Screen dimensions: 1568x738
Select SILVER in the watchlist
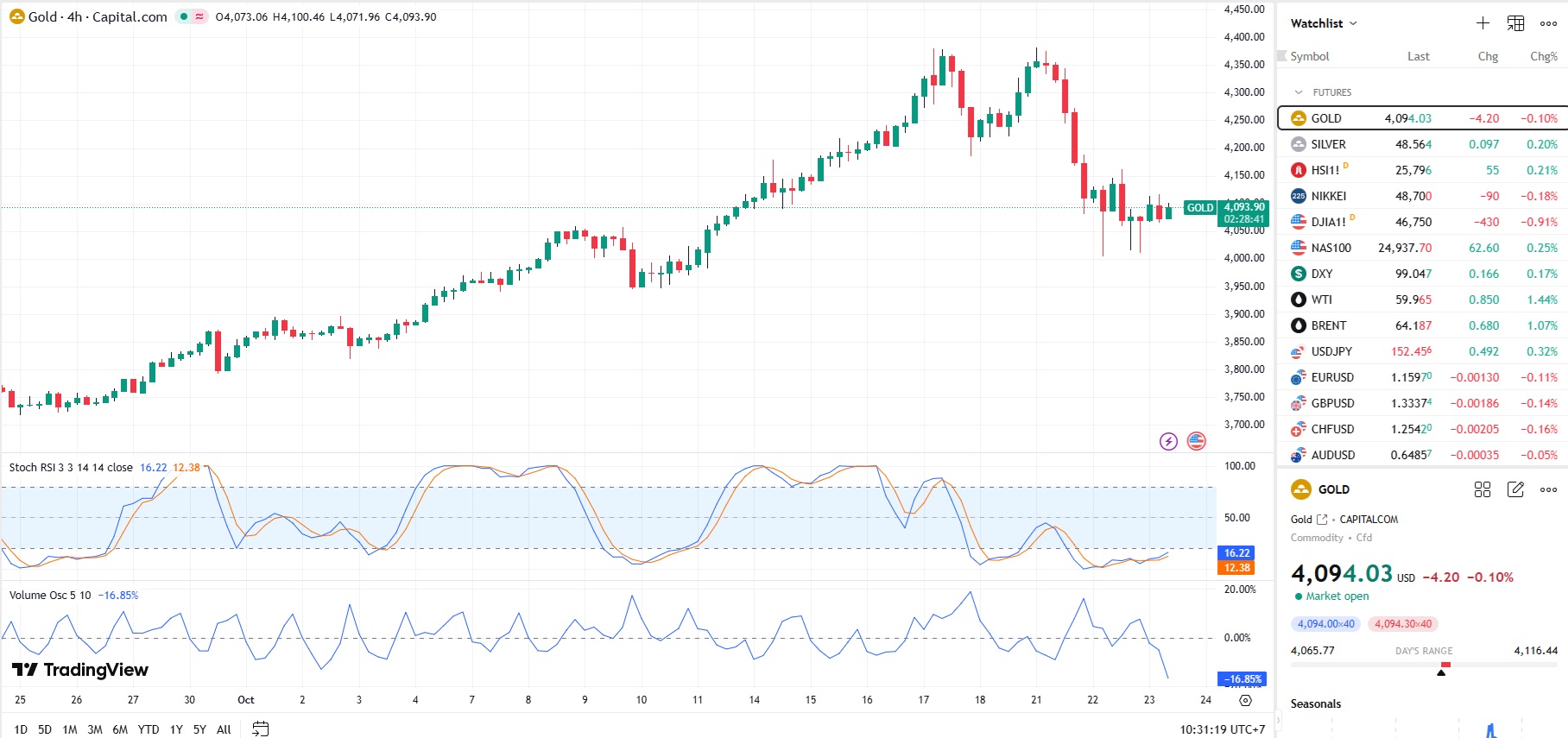click(1328, 144)
